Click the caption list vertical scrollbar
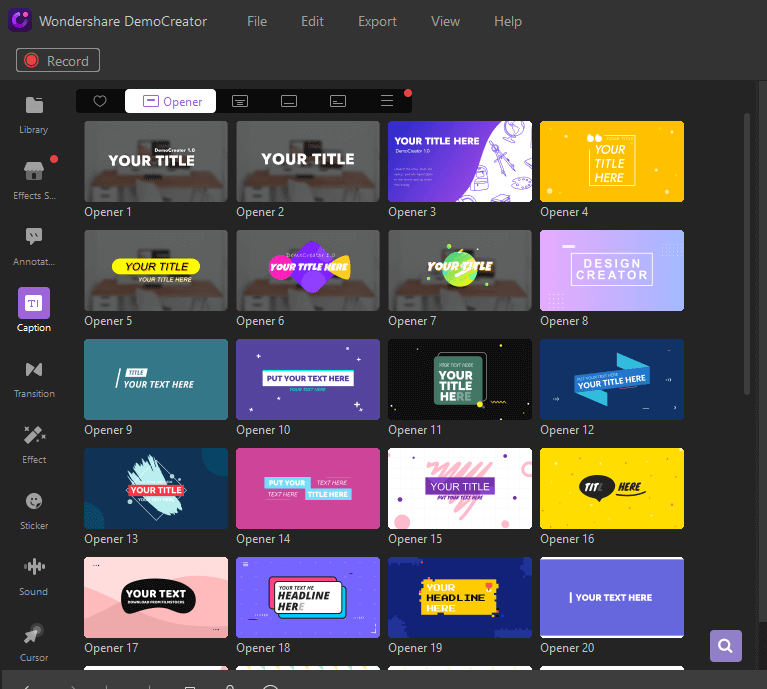 click(x=746, y=254)
